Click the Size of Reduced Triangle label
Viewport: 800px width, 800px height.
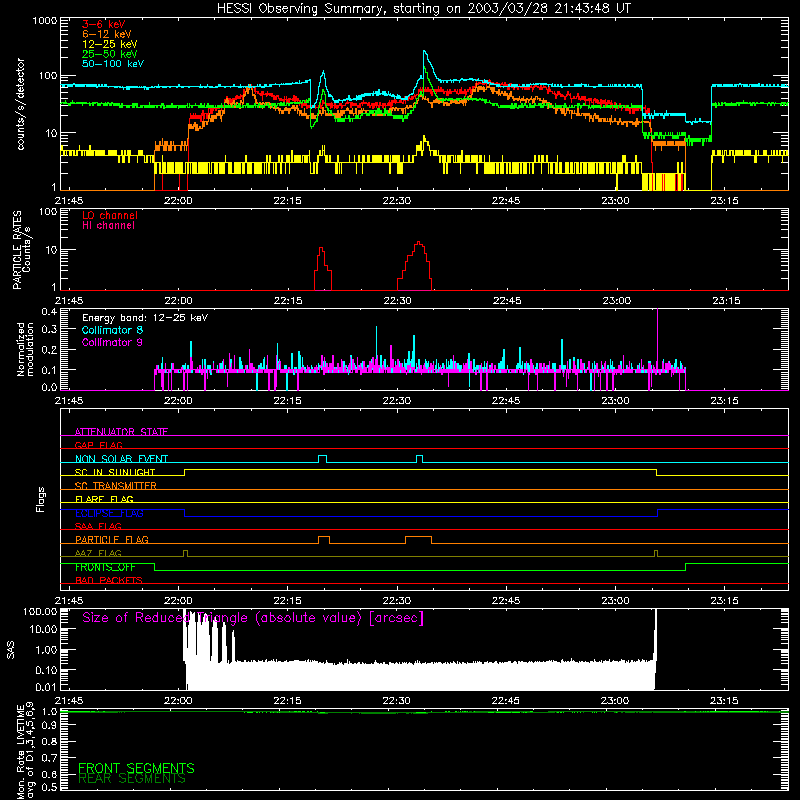(253, 618)
